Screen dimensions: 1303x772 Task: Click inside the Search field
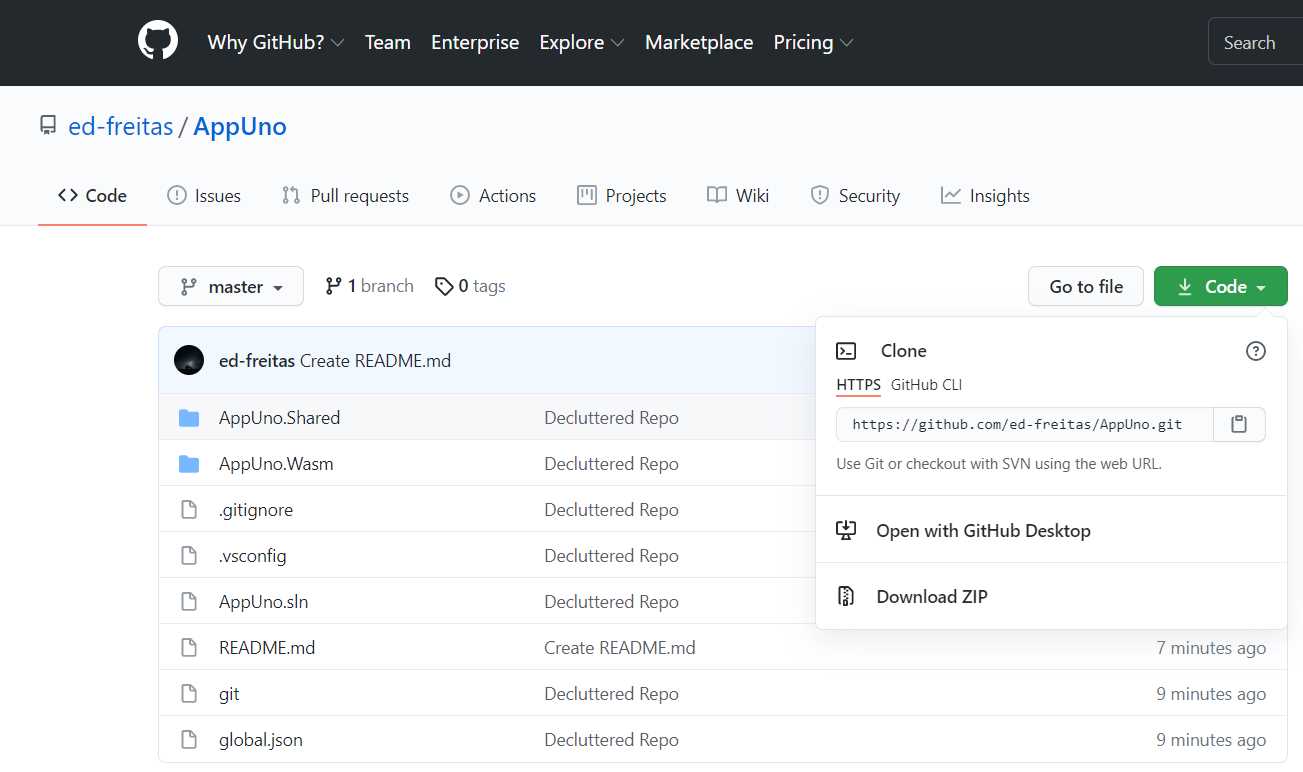[x=1251, y=42]
